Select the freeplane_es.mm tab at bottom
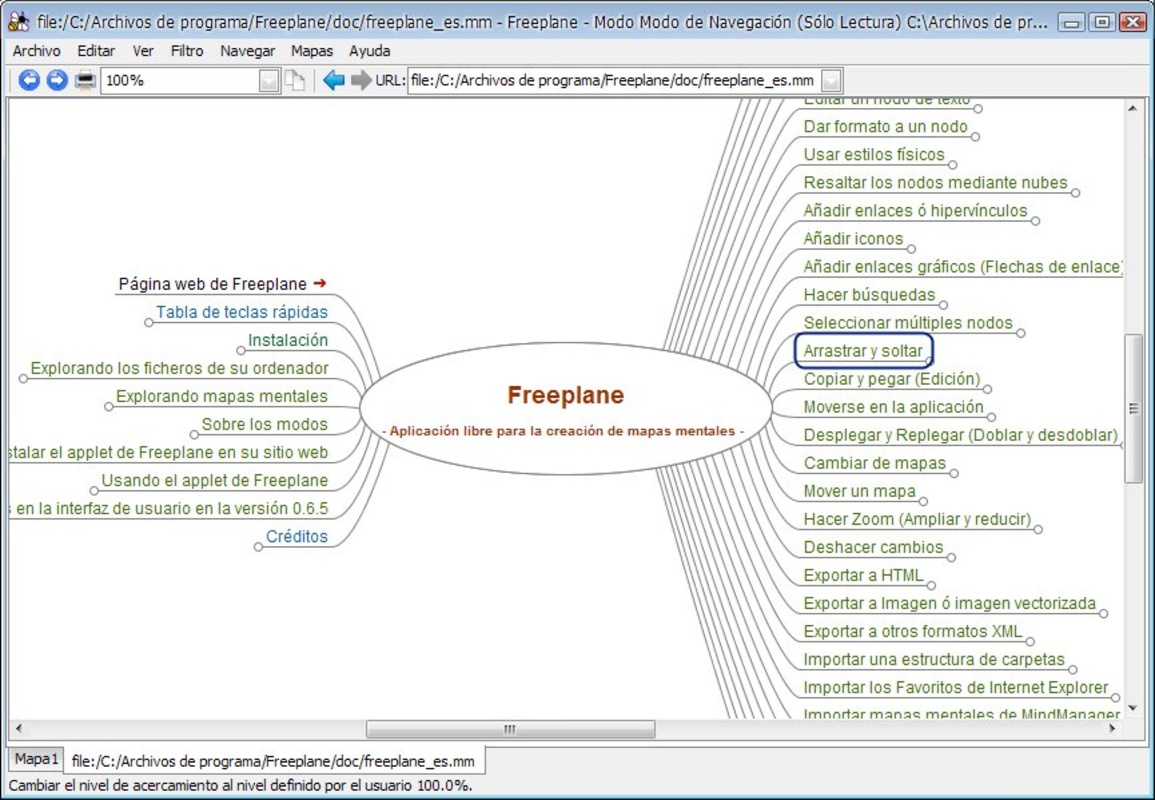This screenshot has height=800, width=1155. point(274,761)
